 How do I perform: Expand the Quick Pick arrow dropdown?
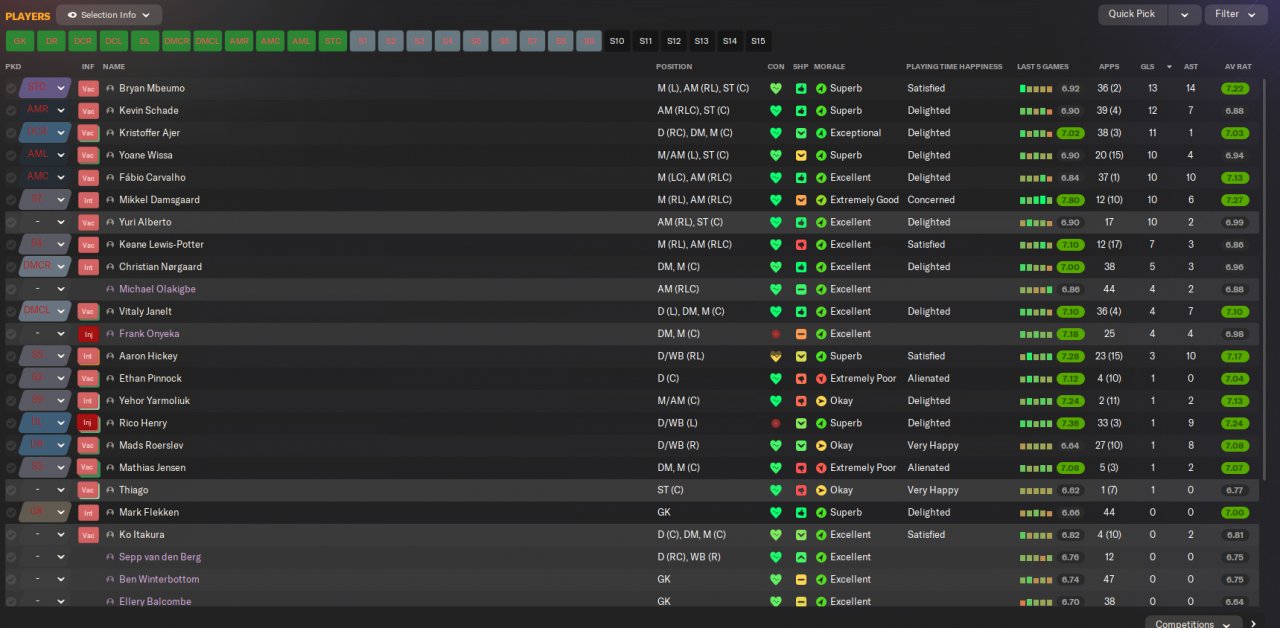point(1185,15)
